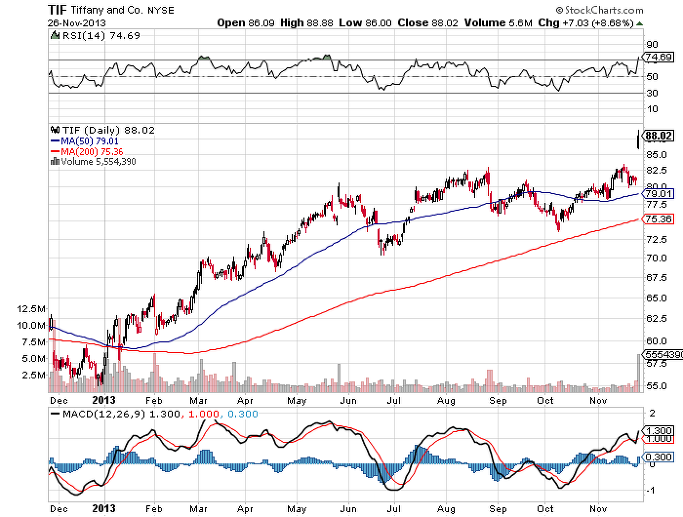Click the 62.5 price axis label
This screenshot has height=517, width=683.
pos(656,319)
